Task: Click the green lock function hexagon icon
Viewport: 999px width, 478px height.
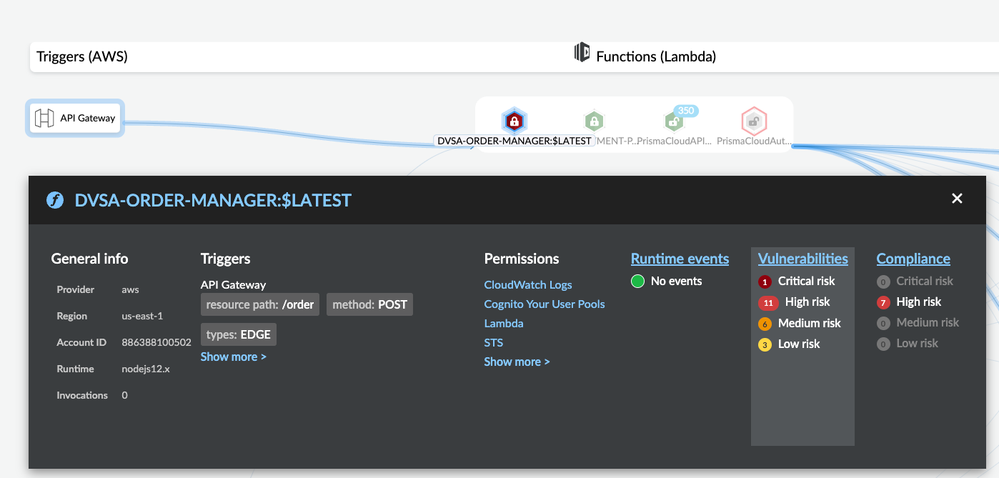Action: point(594,122)
